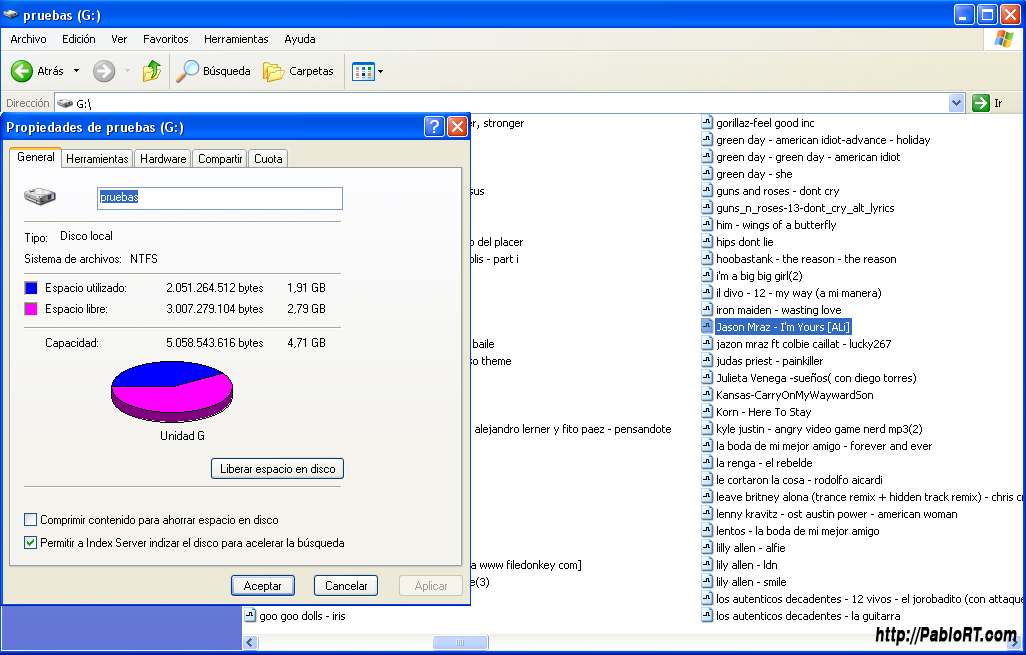Expand the Dirección address bar dropdown
The height and width of the screenshot is (655, 1026).
tap(955, 103)
